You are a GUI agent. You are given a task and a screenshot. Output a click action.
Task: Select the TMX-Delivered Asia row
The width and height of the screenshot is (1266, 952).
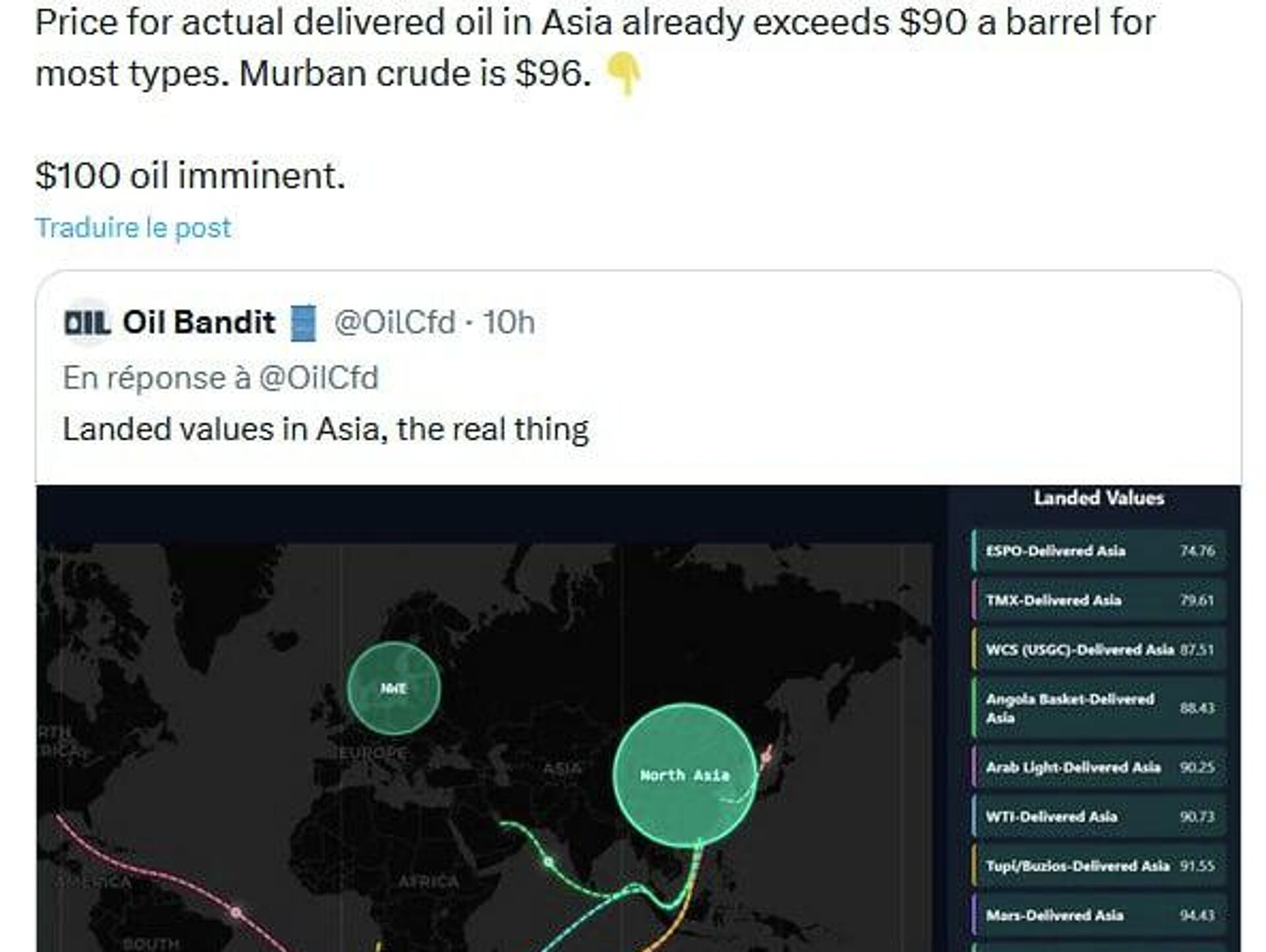1099,600
